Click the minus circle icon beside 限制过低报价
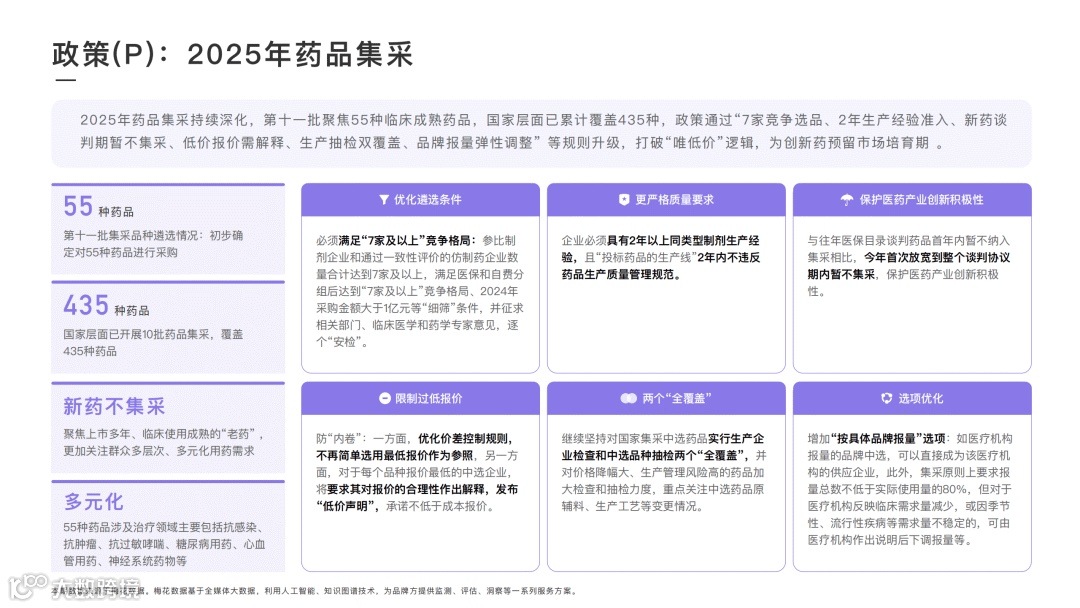 (385, 399)
